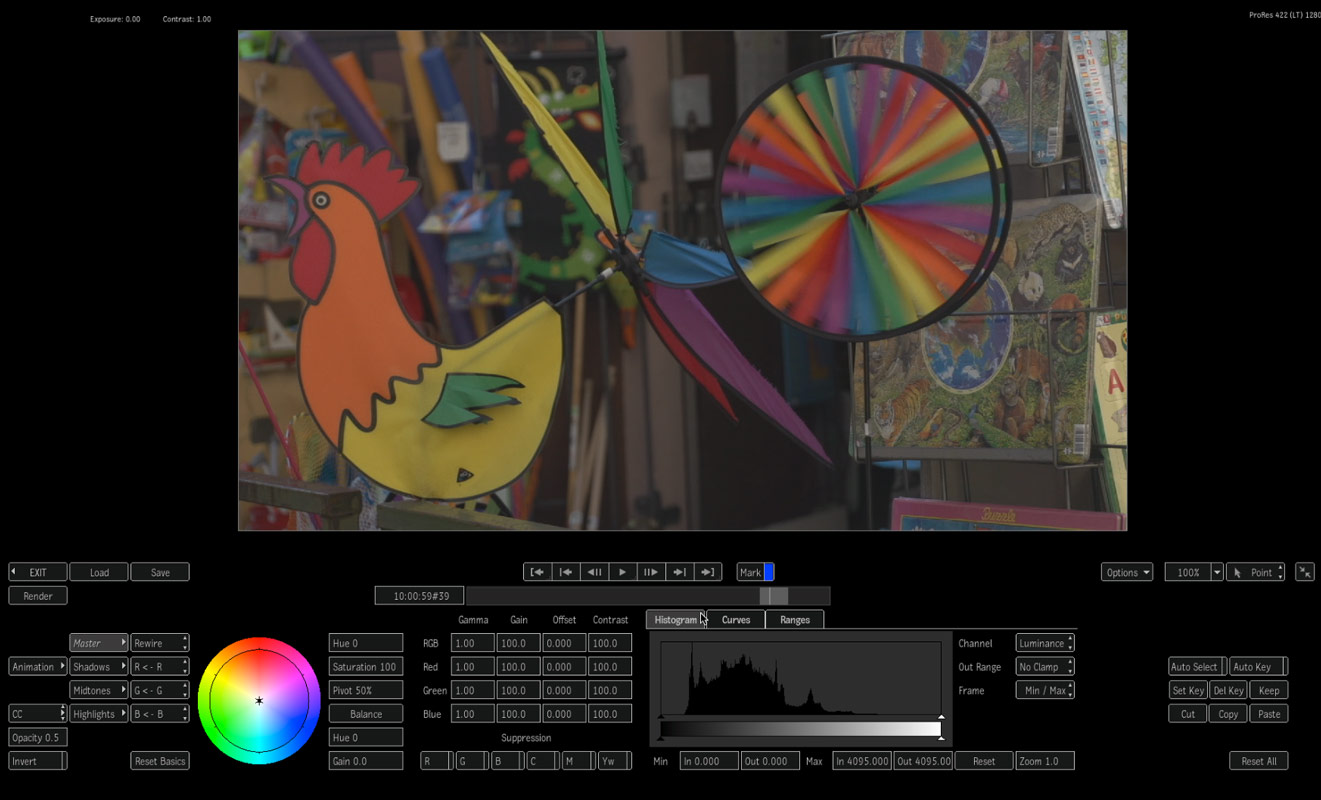1321x800 pixels.
Task: Jump to the clip's last frame
Action: [x=707, y=572]
